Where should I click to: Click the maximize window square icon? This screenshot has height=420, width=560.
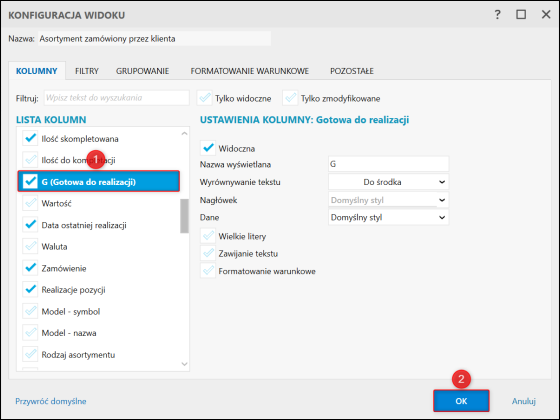click(521, 15)
